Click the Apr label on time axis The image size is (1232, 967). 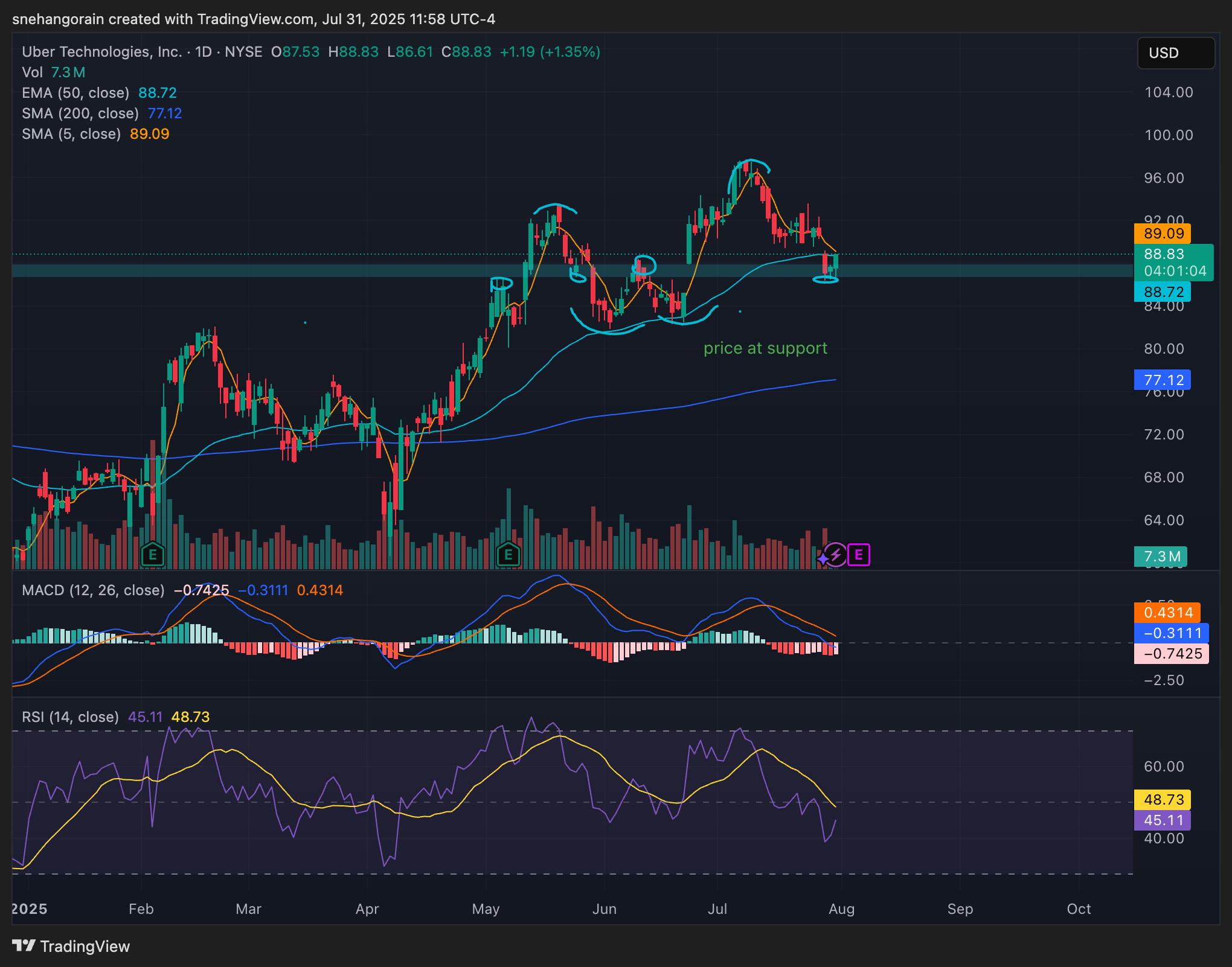(367, 909)
